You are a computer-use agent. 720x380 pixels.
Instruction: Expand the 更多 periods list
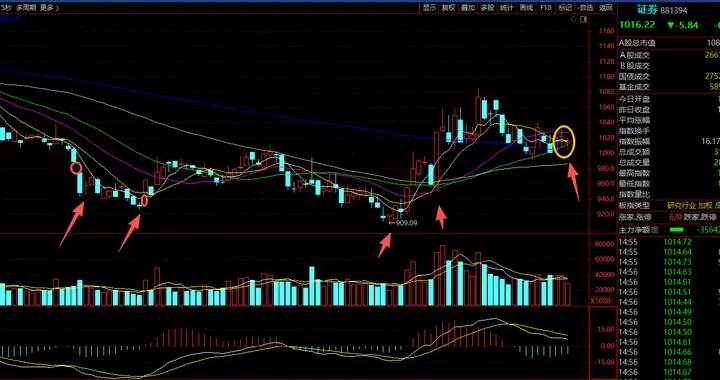47,8
